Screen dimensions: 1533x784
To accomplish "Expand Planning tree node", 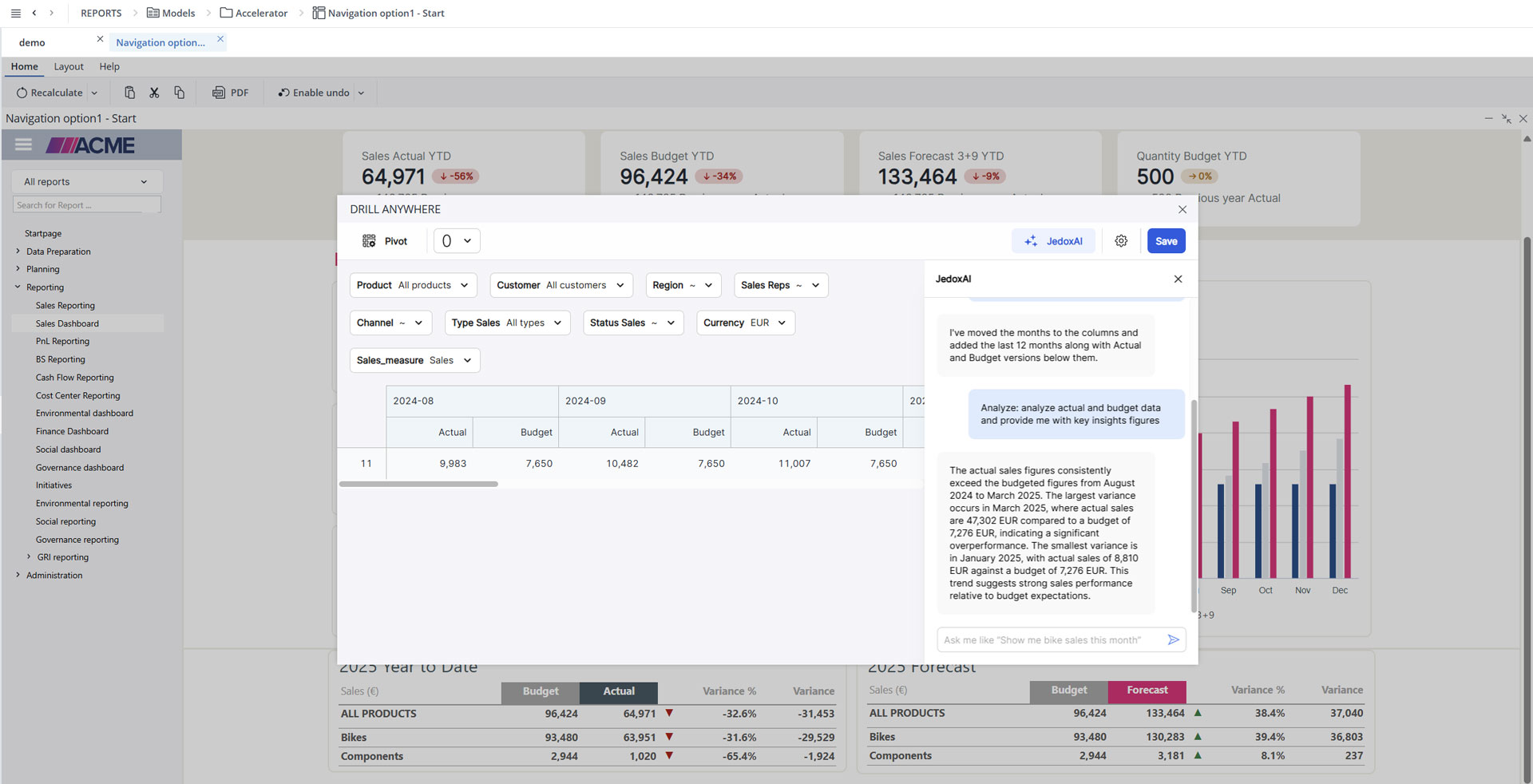I will pyautogui.click(x=18, y=268).
